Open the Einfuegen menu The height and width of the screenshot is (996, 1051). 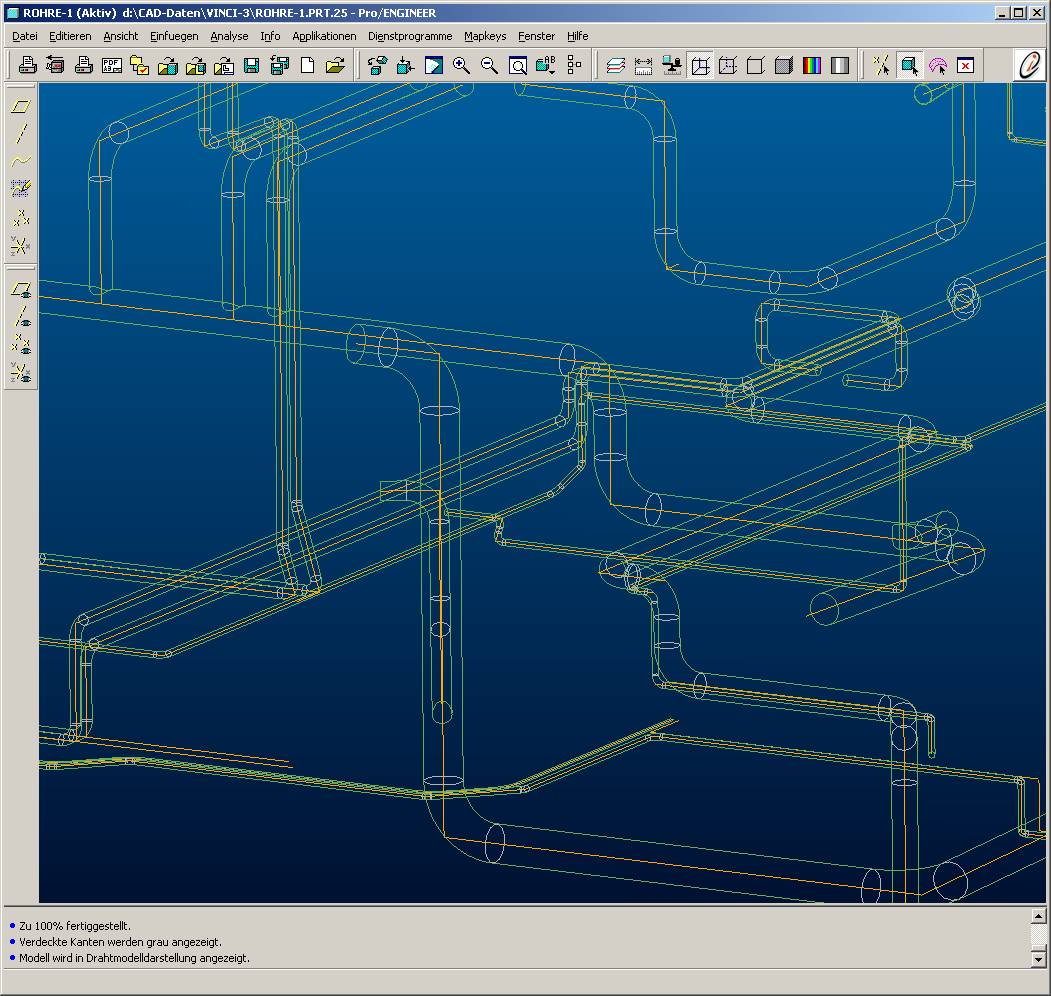click(174, 36)
